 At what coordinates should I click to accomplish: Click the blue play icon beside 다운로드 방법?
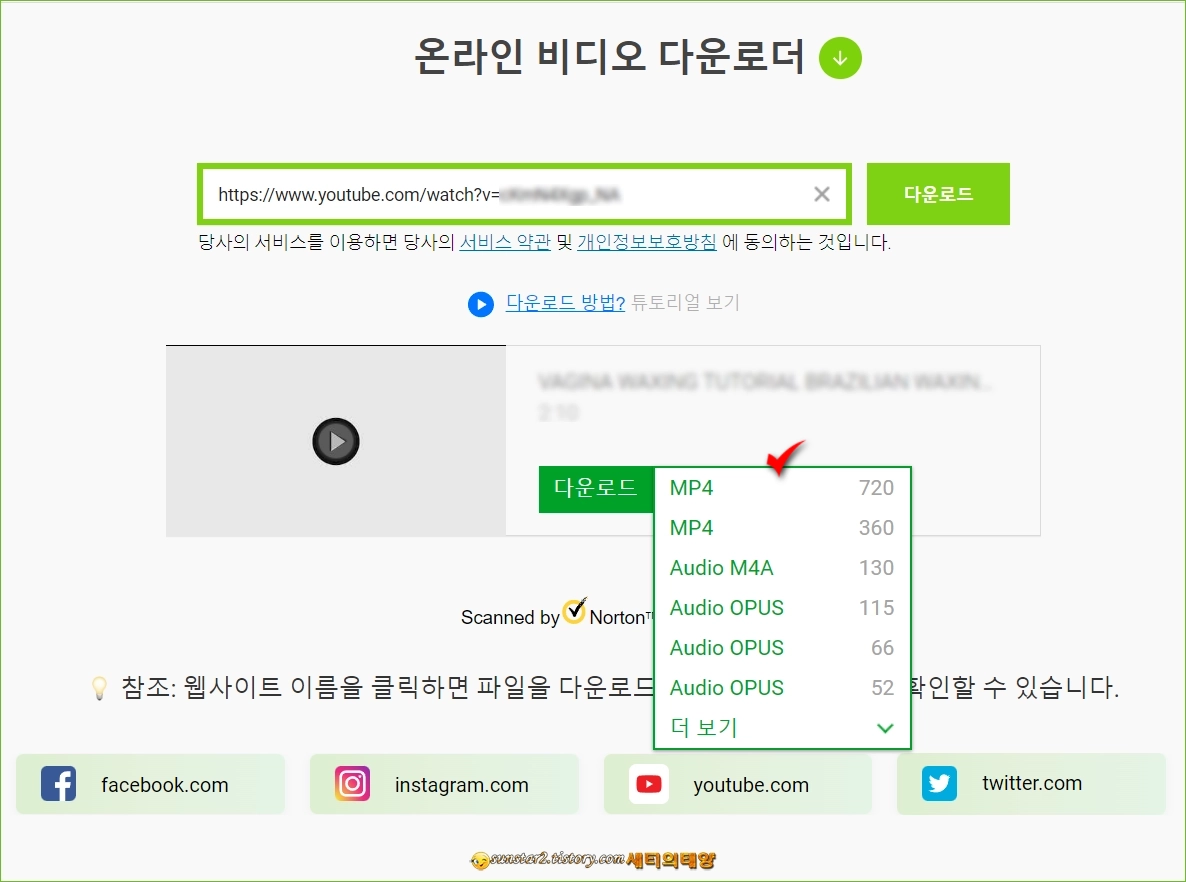click(481, 304)
